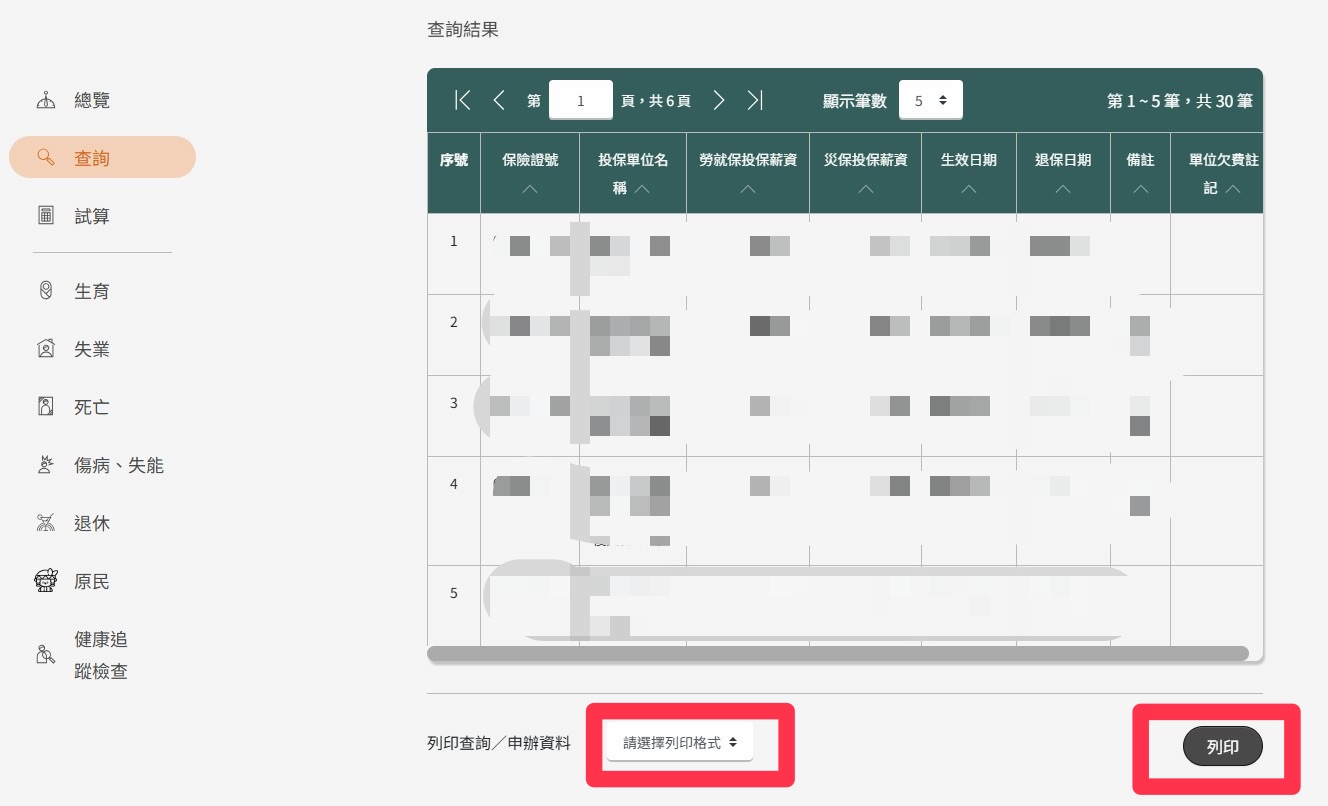Select the 原民 indigenous icon

click(x=46, y=581)
